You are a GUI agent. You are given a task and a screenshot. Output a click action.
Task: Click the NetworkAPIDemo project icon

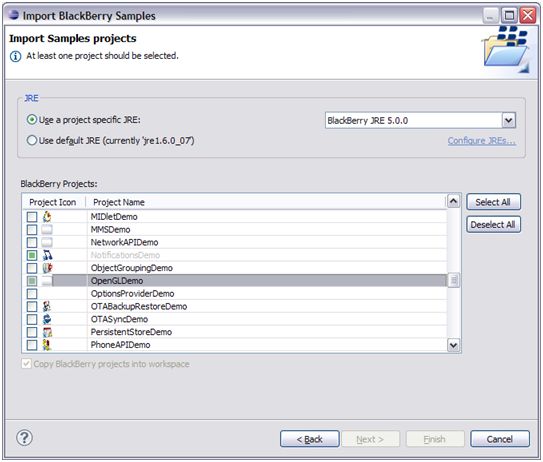[x=47, y=242]
